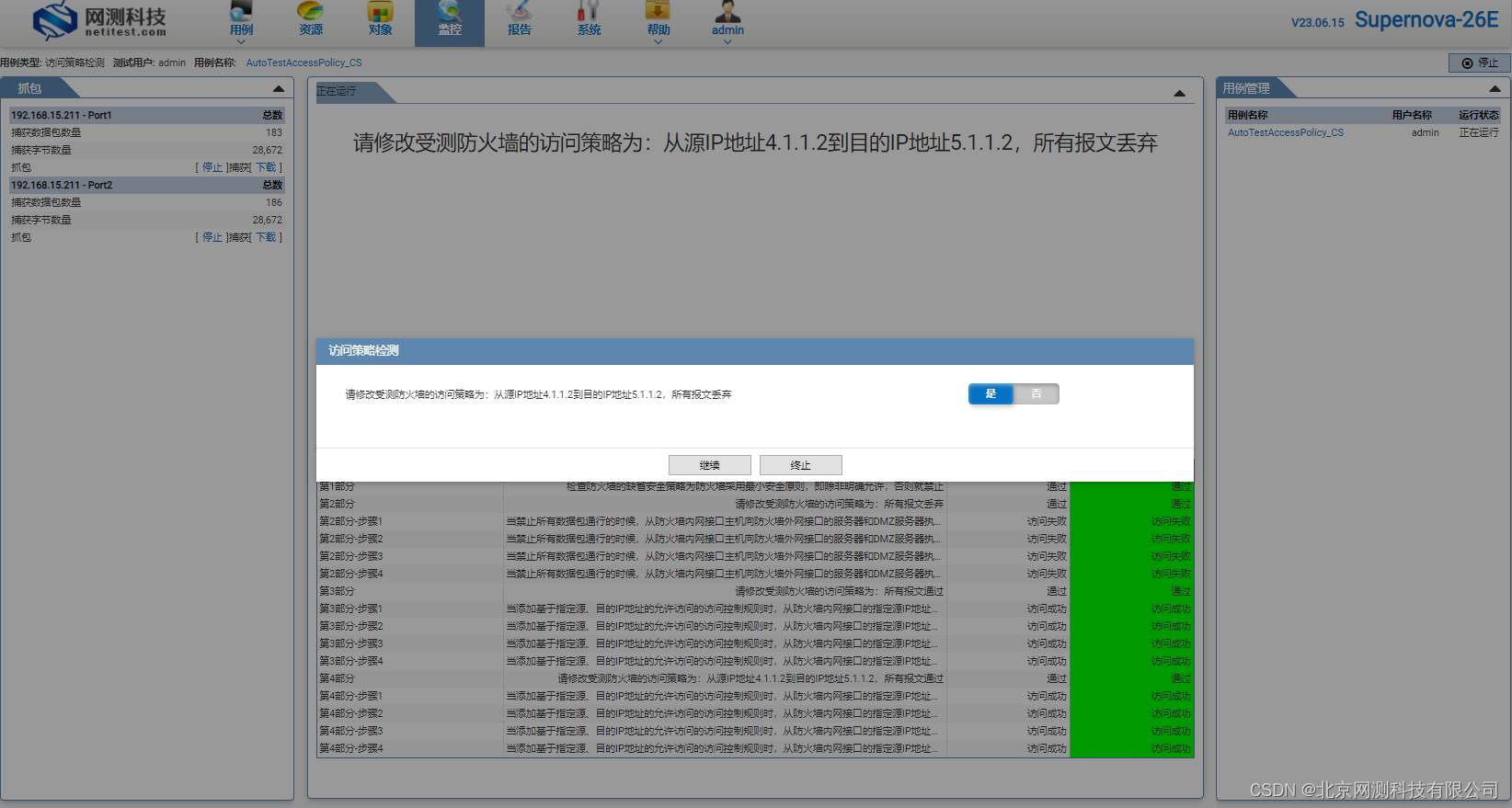Select the 正在运行 panel tab
Screen dimensions: 1512x808
(337, 91)
